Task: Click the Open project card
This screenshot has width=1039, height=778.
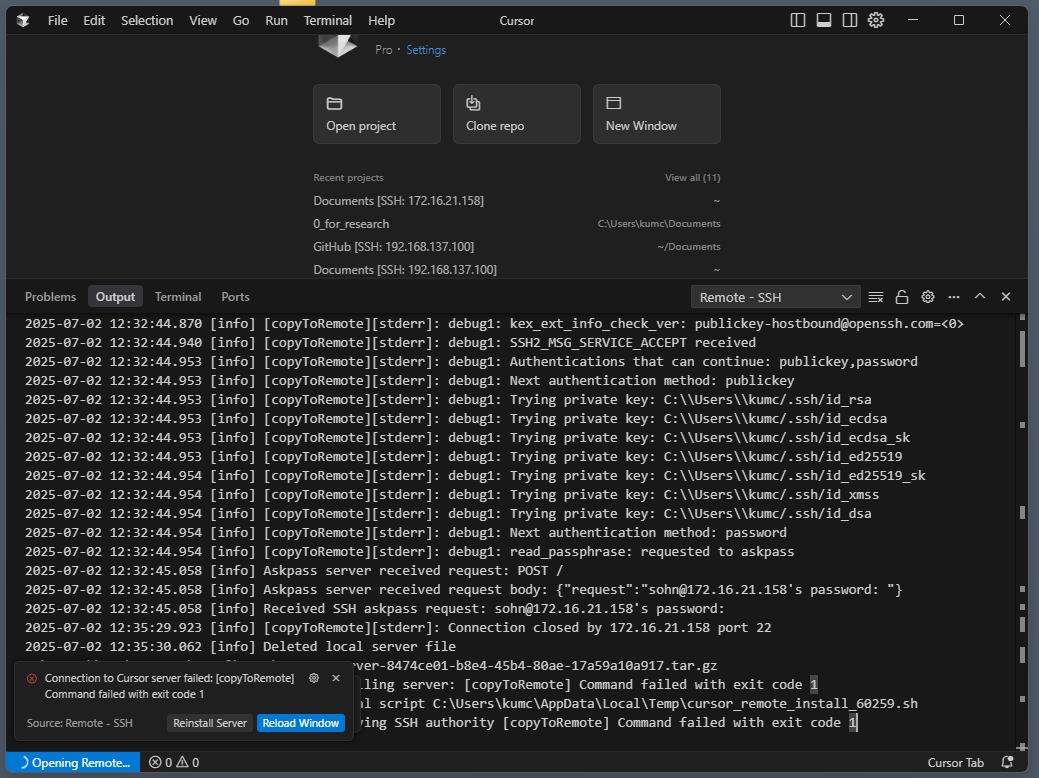Action: click(377, 114)
